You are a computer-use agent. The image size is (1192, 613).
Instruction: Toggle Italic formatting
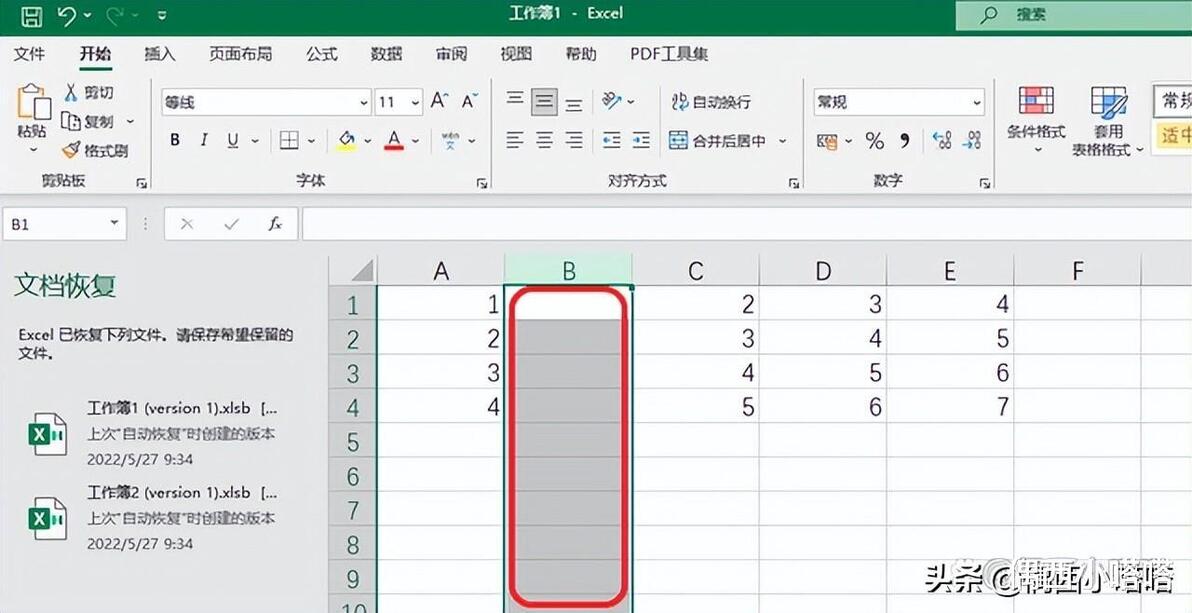coord(204,141)
